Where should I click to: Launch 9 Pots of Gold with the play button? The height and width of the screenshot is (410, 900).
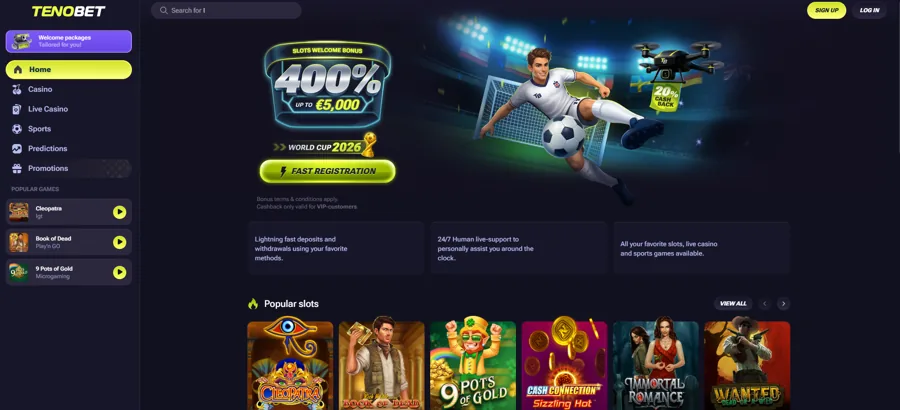119,272
